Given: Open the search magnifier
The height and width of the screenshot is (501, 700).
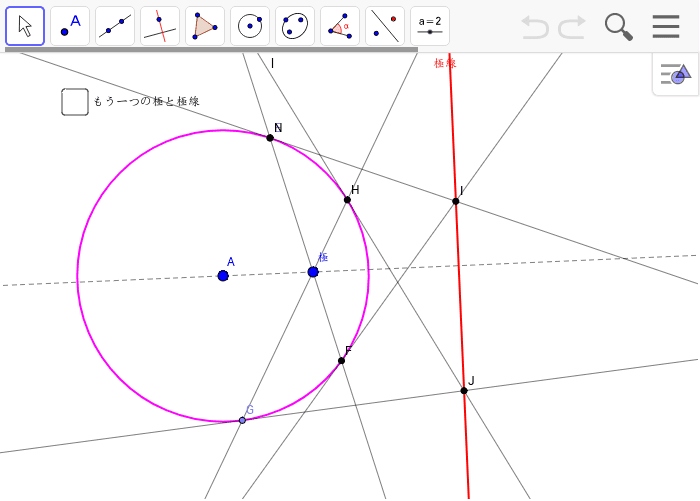Looking at the screenshot, I should [x=619, y=27].
